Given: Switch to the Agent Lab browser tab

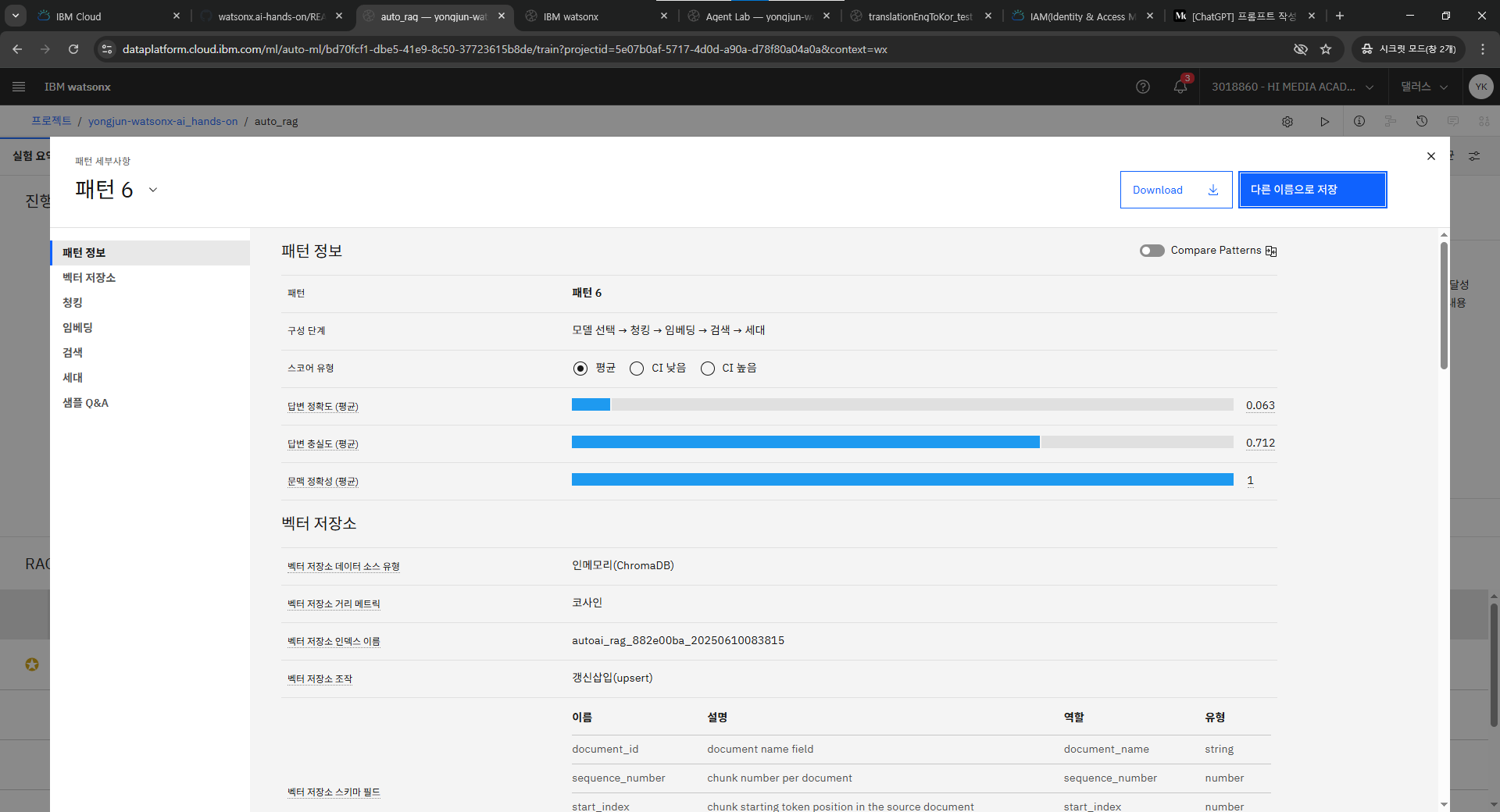Looking at the screenshot, I should (758, 16).
